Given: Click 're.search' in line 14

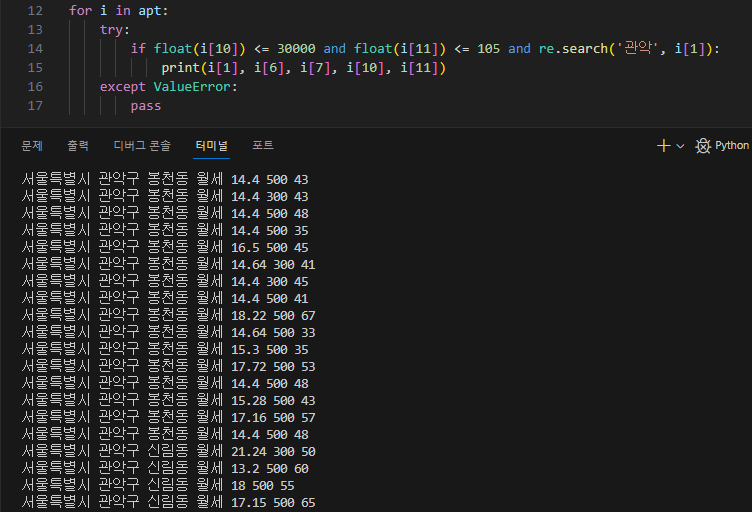Looking at the screenshot, I should (x=573, y=48).
